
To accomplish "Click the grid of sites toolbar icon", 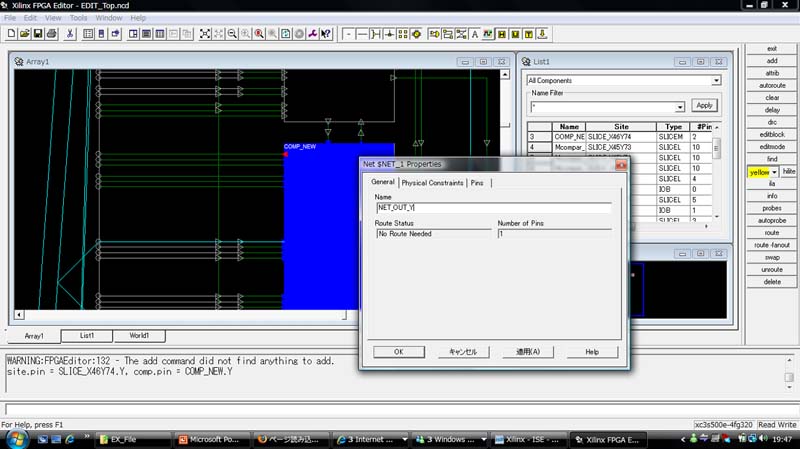I will point(403,34).
